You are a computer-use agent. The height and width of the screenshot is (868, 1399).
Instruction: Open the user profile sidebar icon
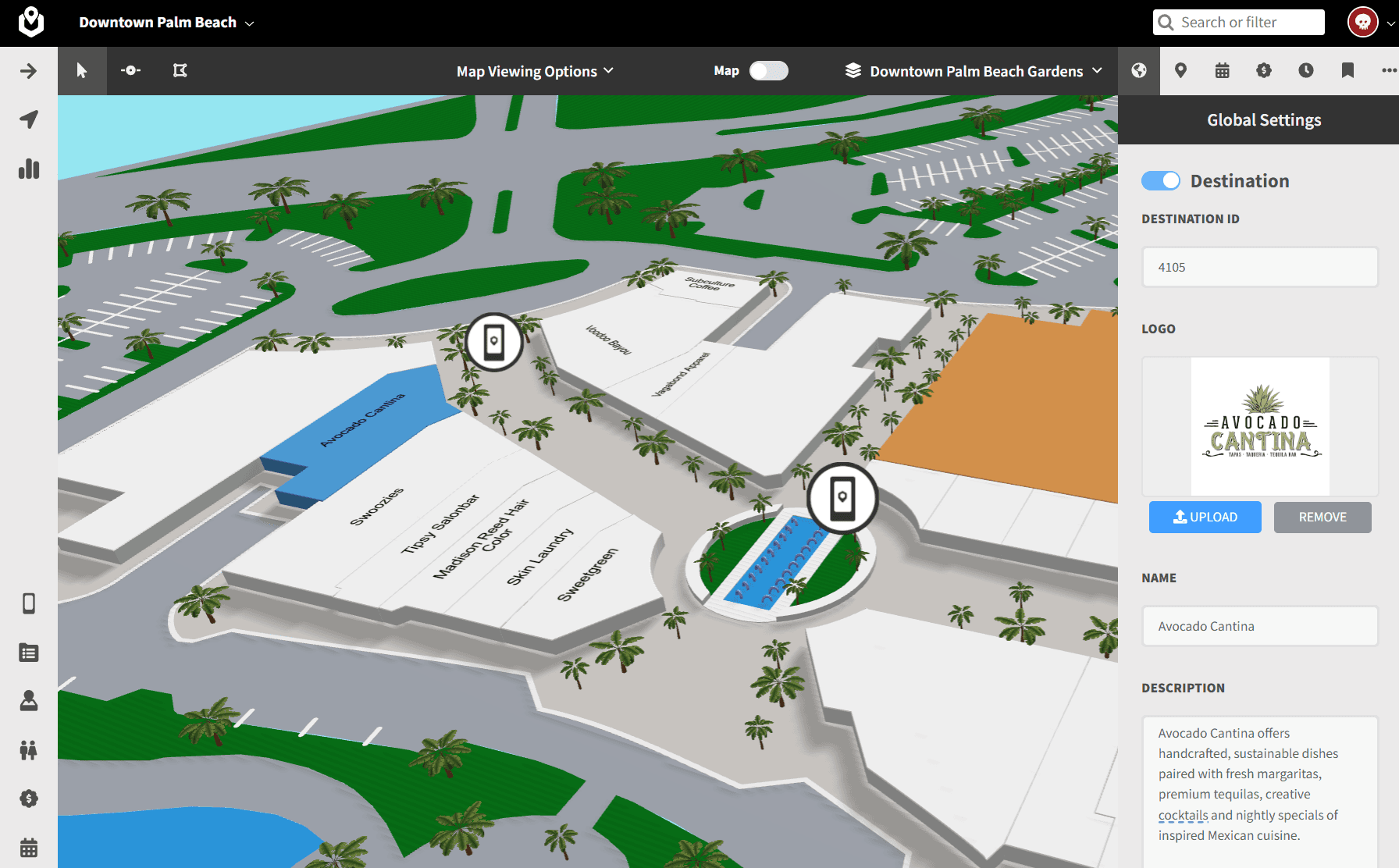pos(28,701)
